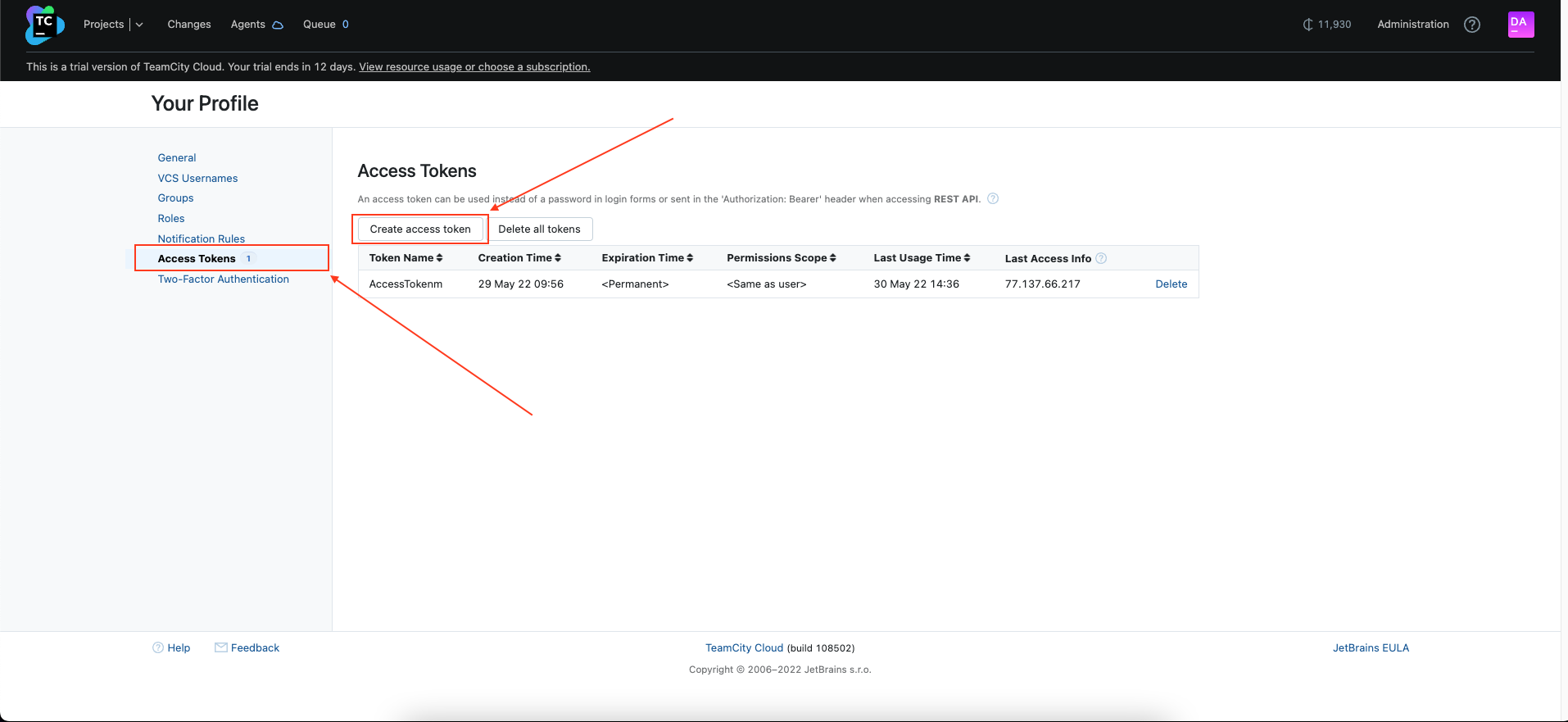
Task: Click the help question mark icon in header
Action: (1472, 25)
